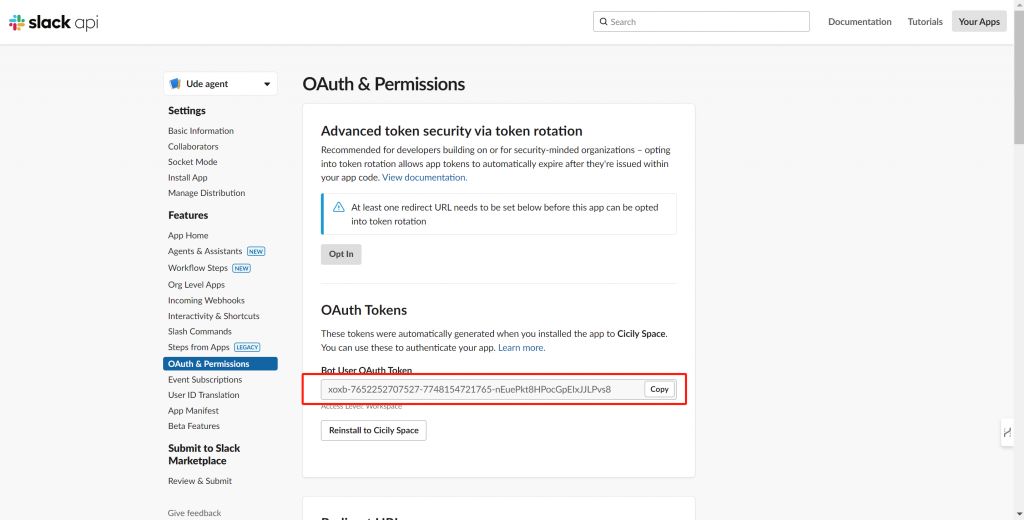
Task: Open Manage Distribution settings
Action: click(x=206, y=193)
